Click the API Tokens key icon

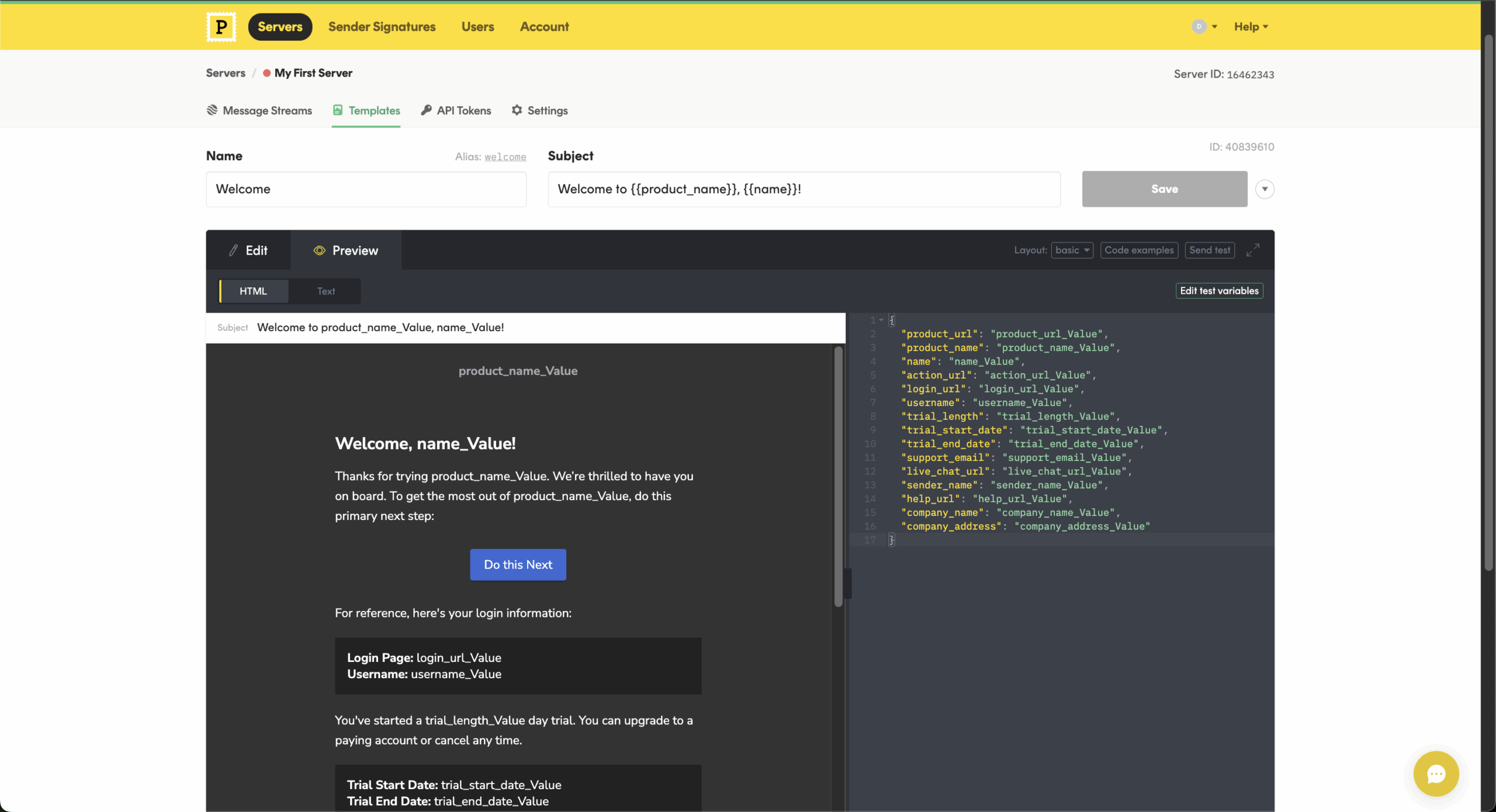(426, 110)
